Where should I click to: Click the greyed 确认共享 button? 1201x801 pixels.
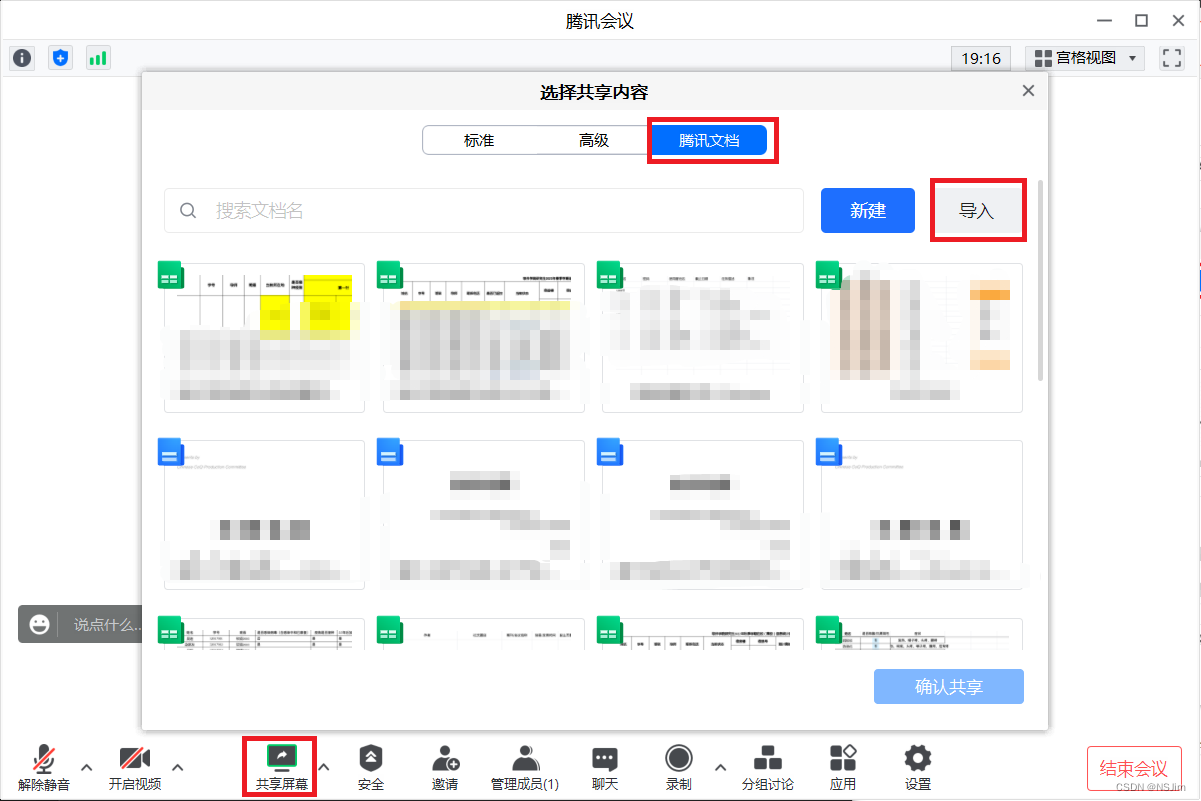pyautogui.click(x=949, y=687)
